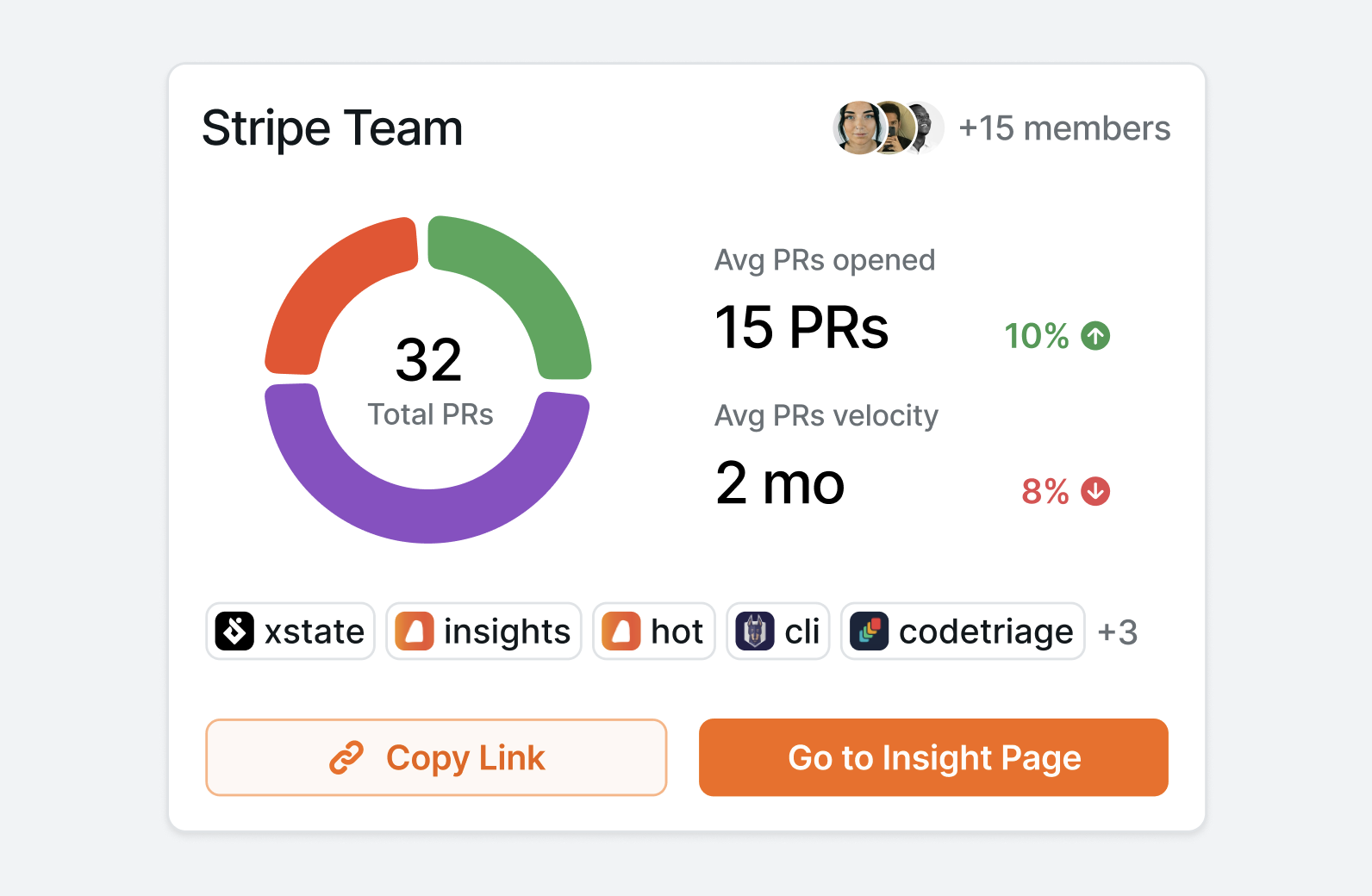Click the hot repository flame icon

click(622, 631)
